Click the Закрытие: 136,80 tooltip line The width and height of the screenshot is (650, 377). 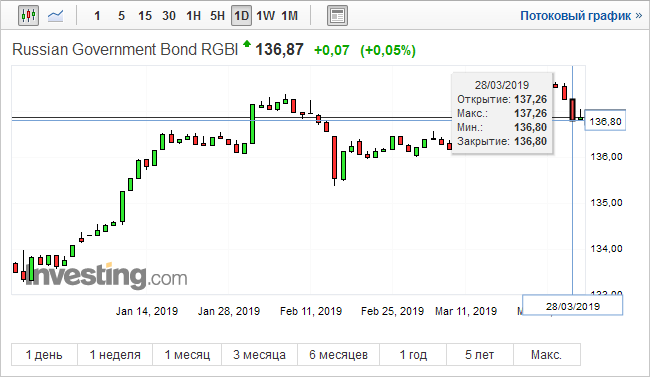pos(502,141)
